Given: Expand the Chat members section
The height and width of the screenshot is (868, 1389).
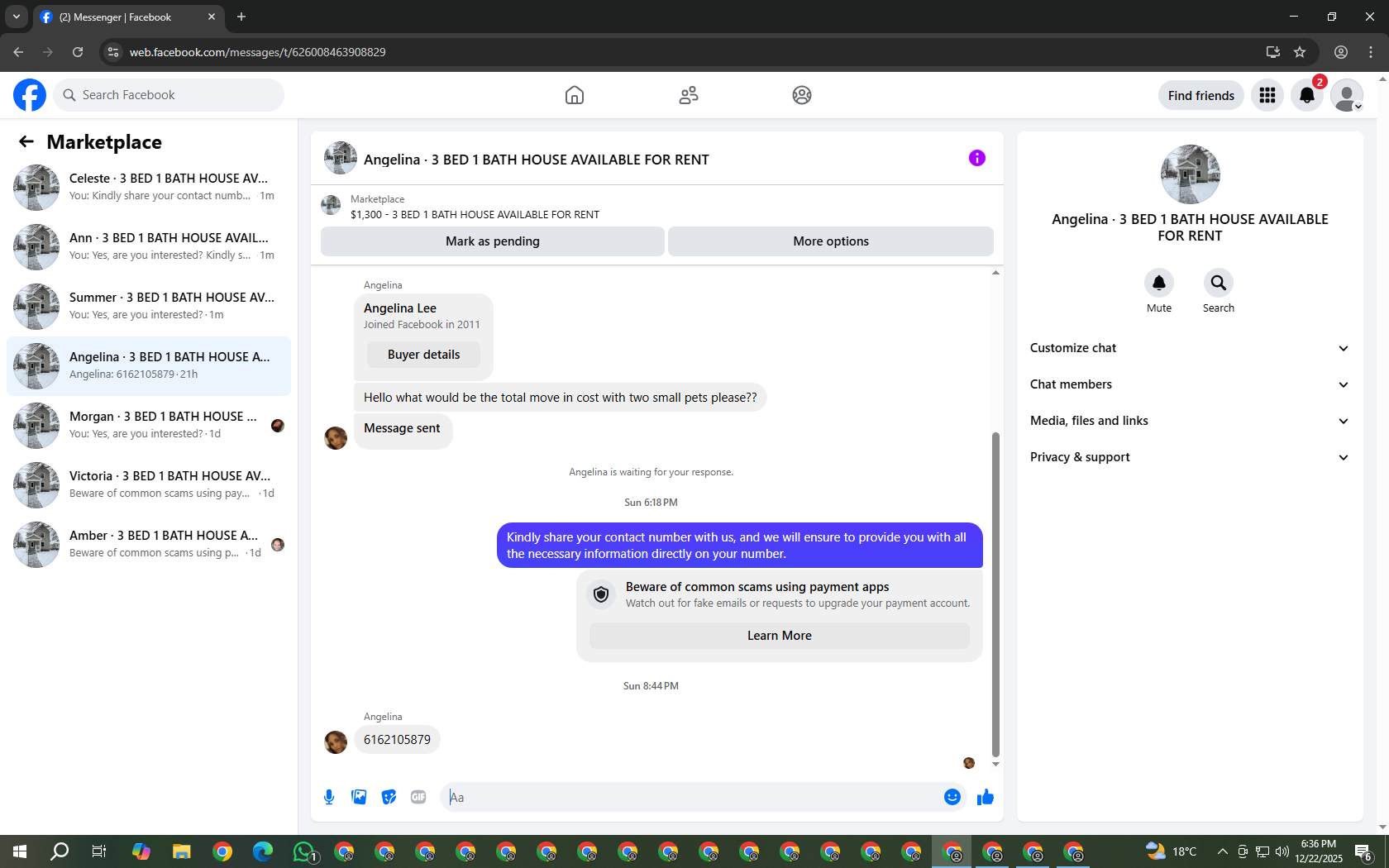Looking at the screenshot, I should click(x=1190, y=384).
